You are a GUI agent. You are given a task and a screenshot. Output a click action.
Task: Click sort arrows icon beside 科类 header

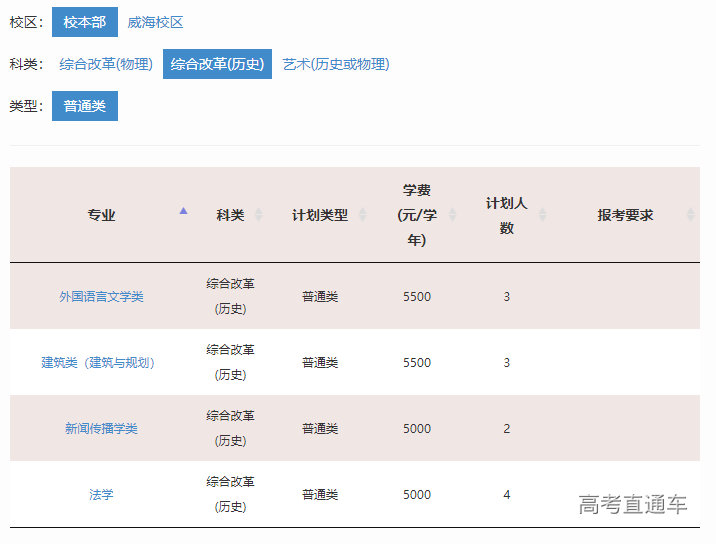[259, 215]
